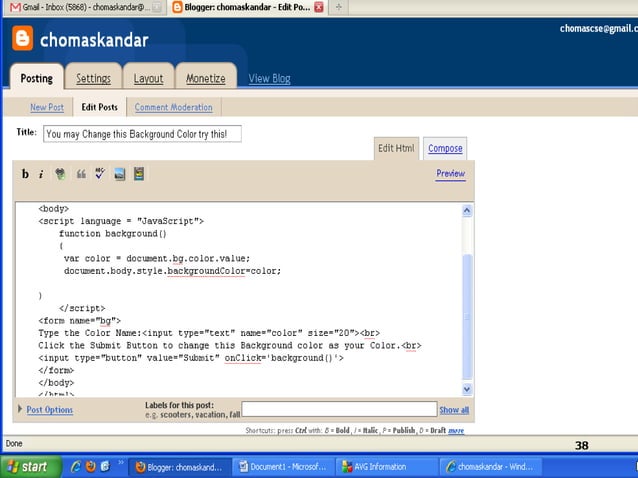The height and width of the screenshot is (478, 638).
Task: Click the Labels for this post field
Action: pos(339,409)
